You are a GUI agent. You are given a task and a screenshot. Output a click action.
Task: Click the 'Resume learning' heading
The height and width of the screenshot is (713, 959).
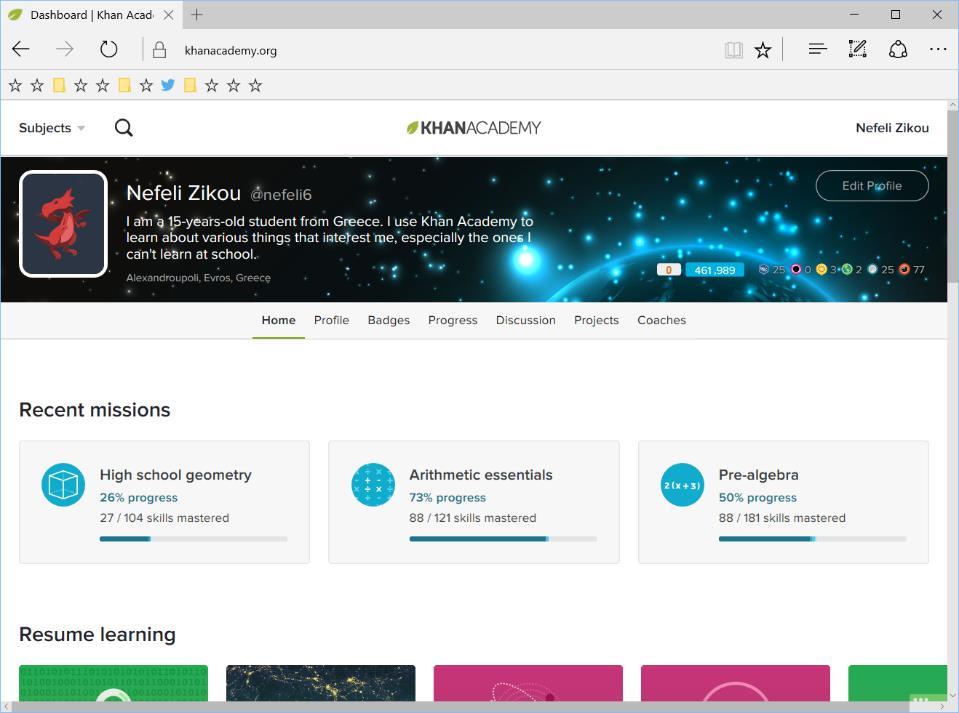[97, 635]
